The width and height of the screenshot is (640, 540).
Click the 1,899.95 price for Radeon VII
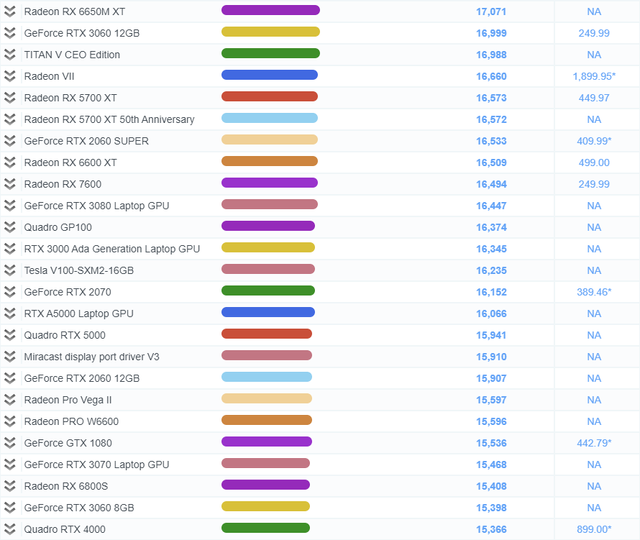click(x=593, y=76)
